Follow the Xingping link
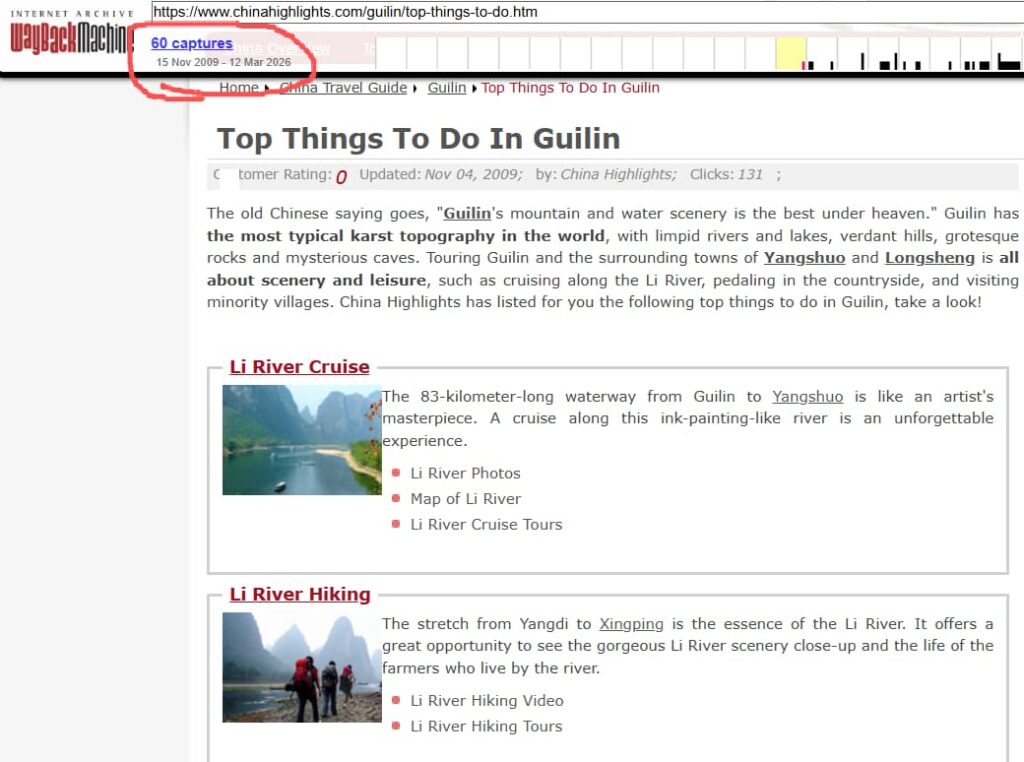 click(x=631, y=624)
